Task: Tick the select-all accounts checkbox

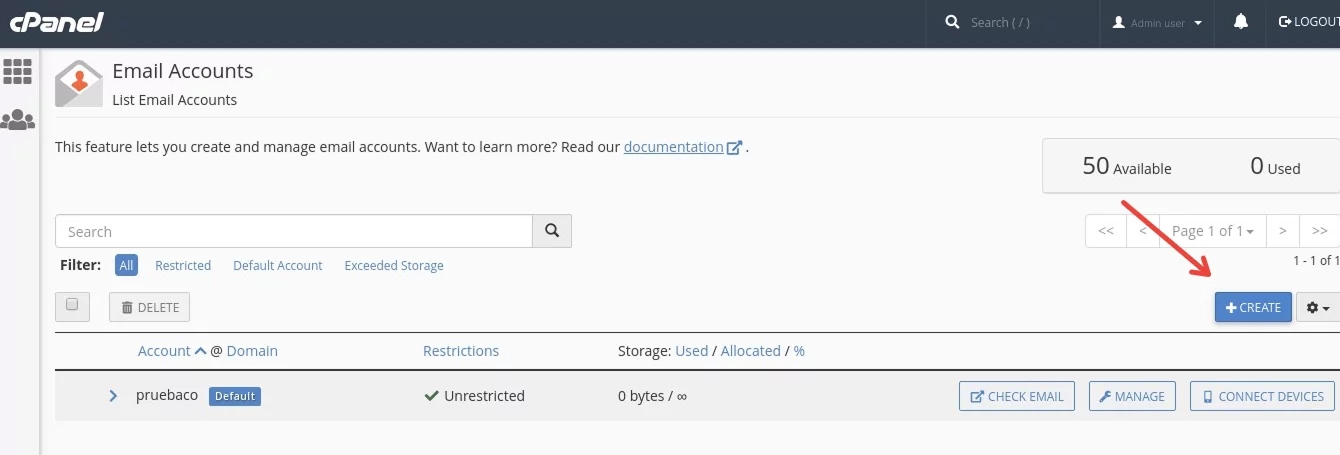Action: [x=72, y=305]
